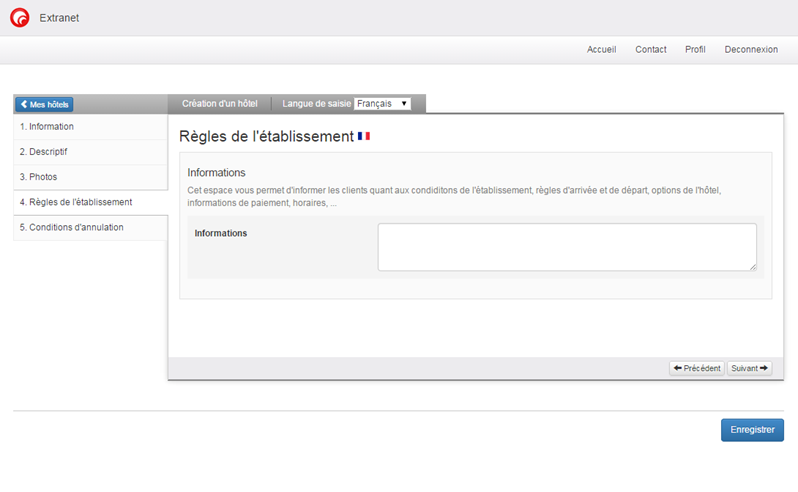The height and width of the screenshot is (492, 798).
Task: Open the Contact link
Action: (650, 49)
